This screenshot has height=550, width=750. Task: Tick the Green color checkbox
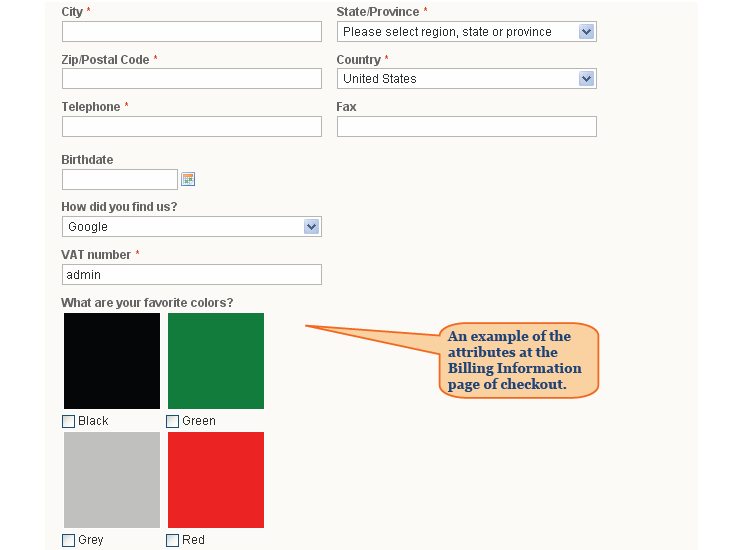172,421
